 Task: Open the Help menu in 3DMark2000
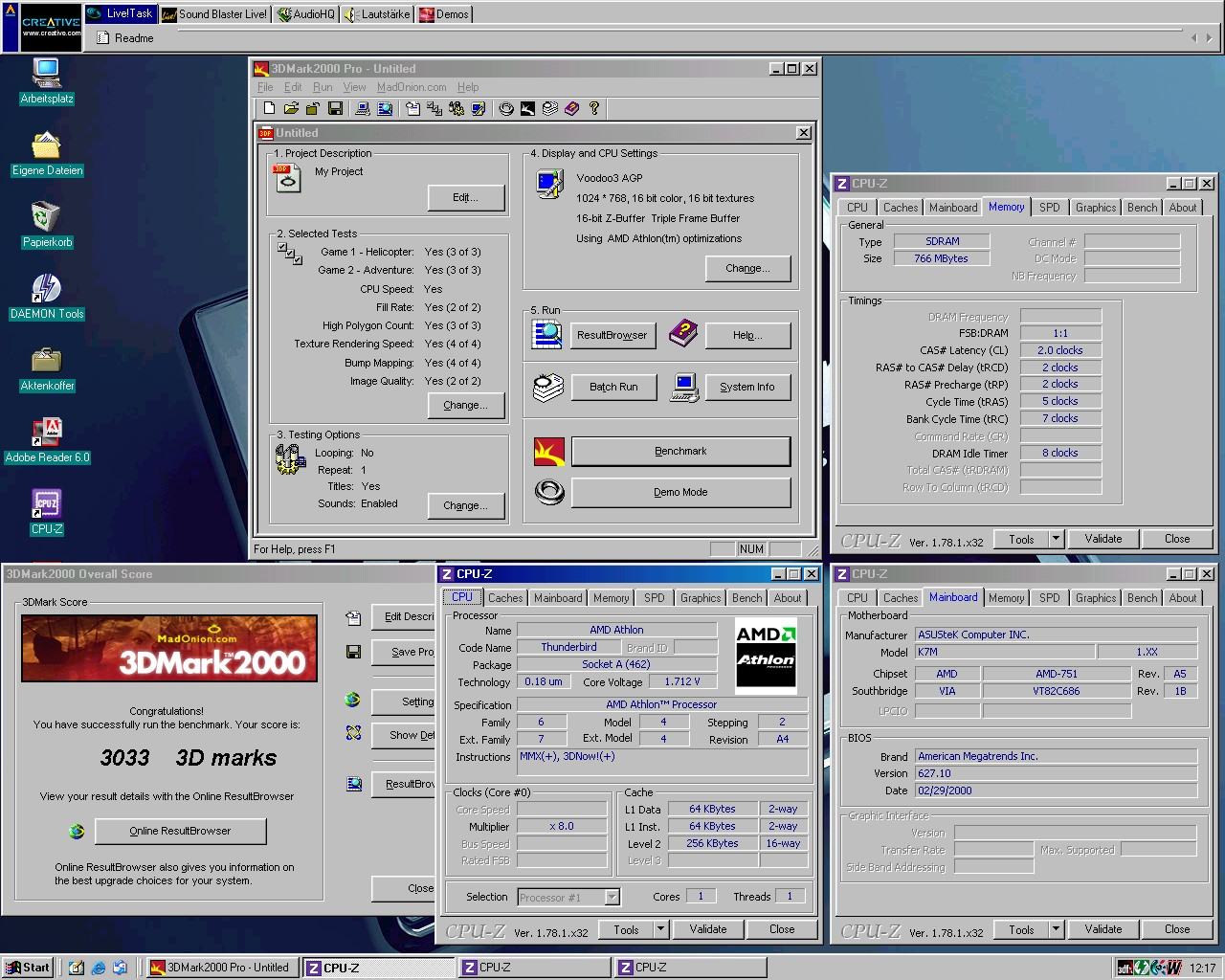(x=468, y=87)
